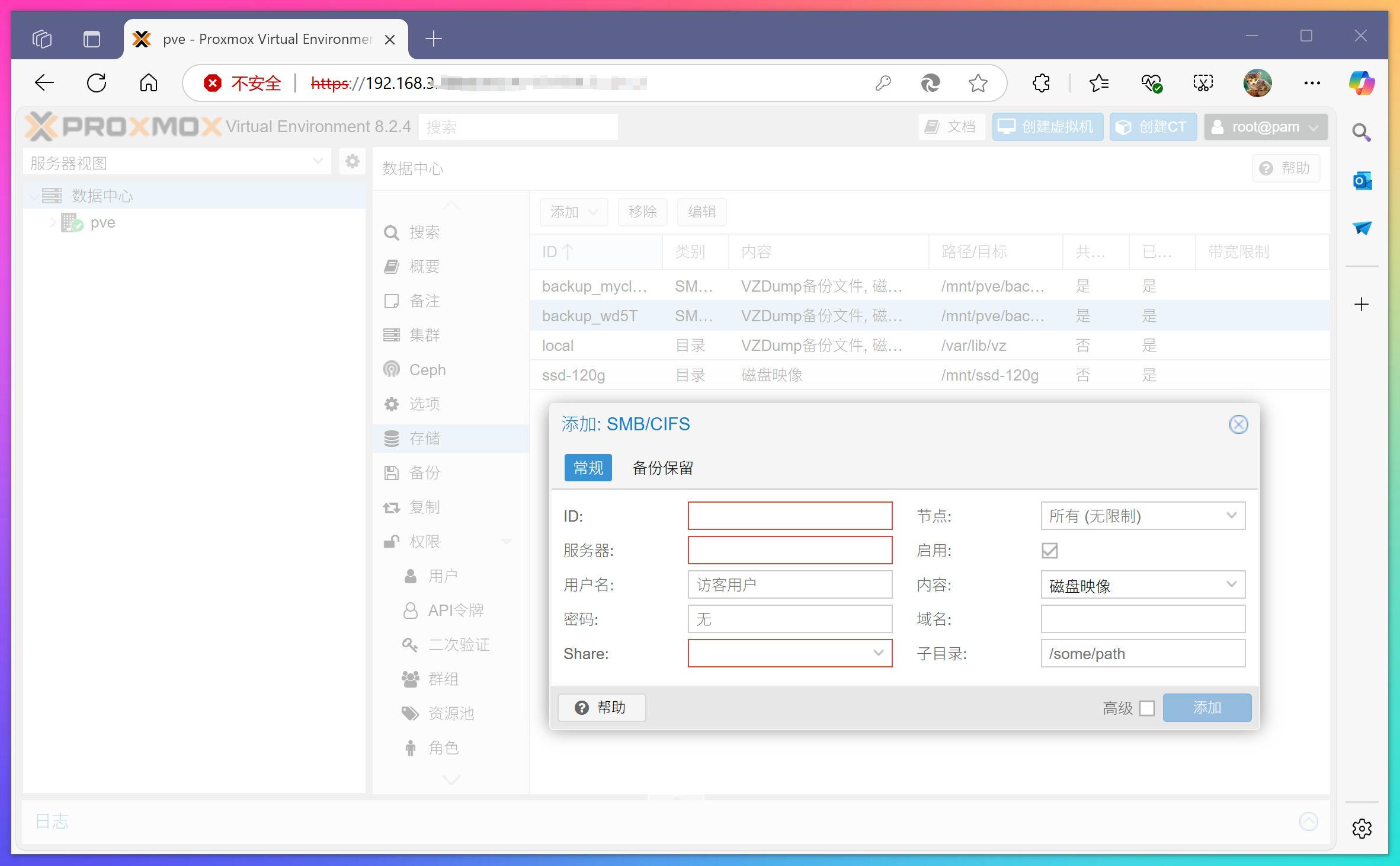Viewport: 1400px width, 866px height.
Task: Click the 帮助 button in the dialog
Action: coord(601,707)
